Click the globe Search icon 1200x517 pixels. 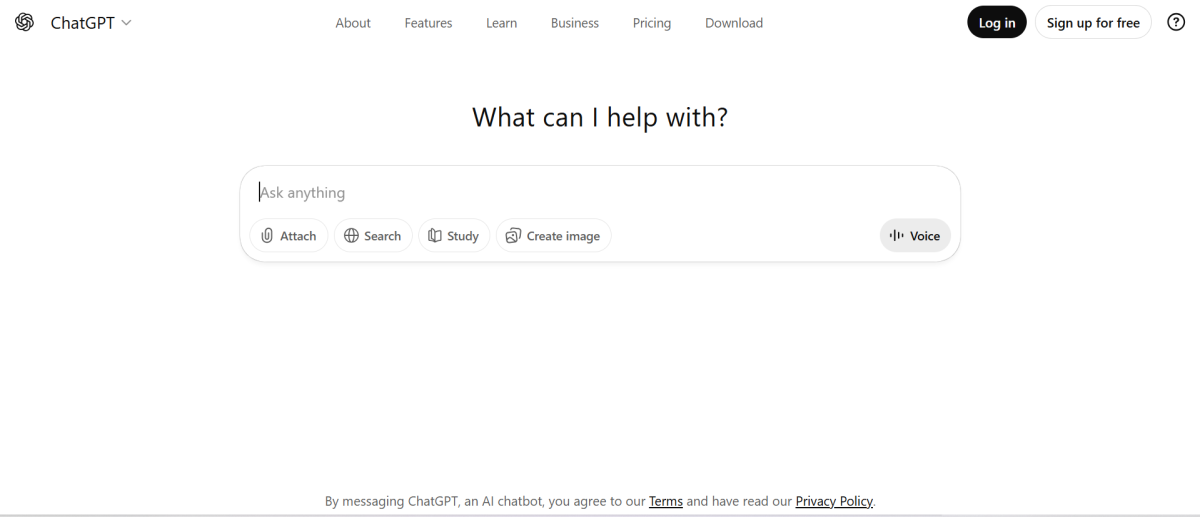click(351, 236)
